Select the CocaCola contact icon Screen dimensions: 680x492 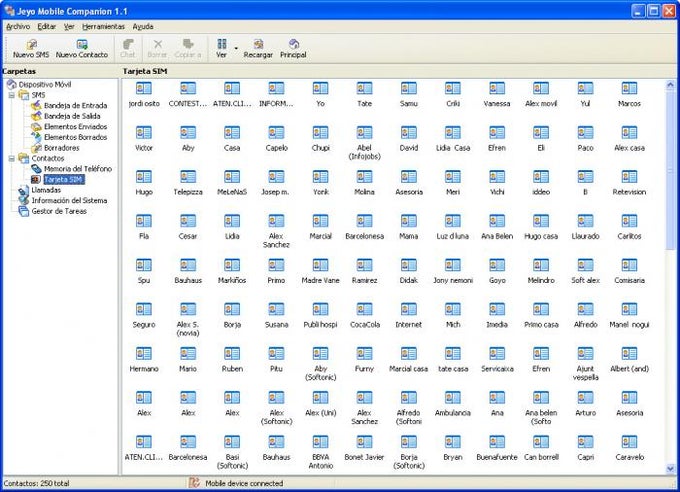tap(364, 310)
